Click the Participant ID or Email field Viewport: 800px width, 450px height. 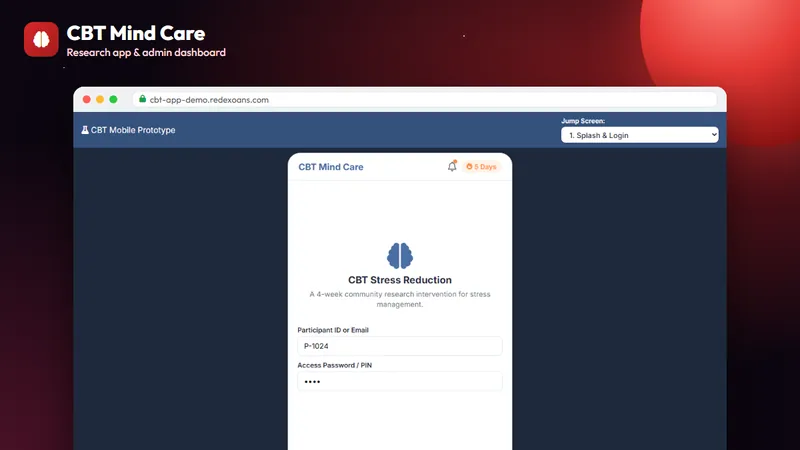tap(399, 346)
